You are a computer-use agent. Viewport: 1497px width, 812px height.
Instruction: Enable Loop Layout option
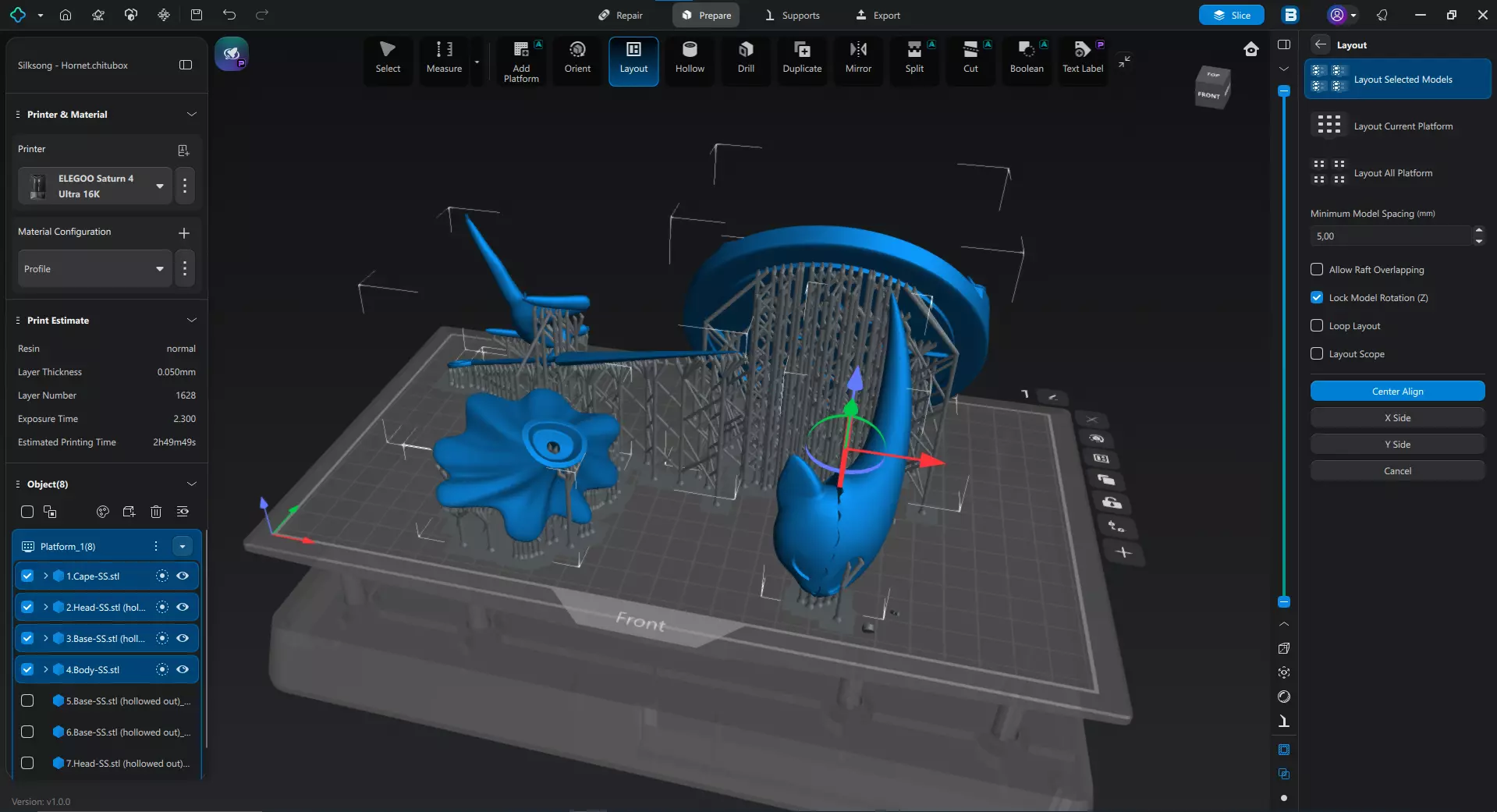[1317, 325]
